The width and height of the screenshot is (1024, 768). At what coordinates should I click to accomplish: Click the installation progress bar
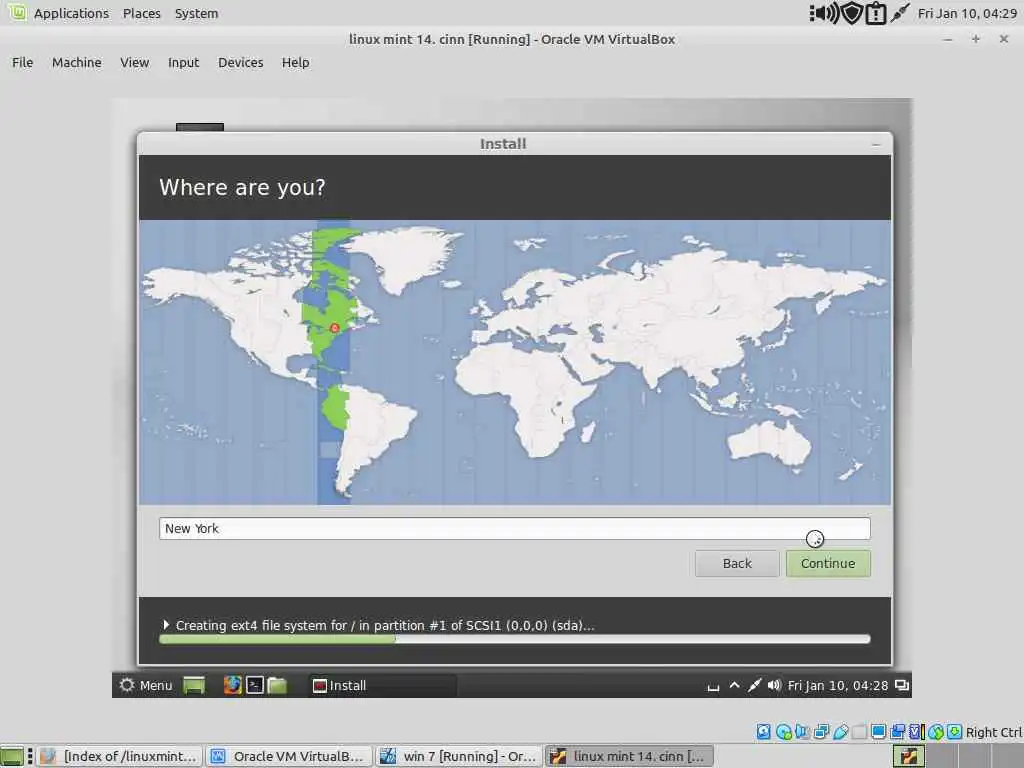pos(515,639)
